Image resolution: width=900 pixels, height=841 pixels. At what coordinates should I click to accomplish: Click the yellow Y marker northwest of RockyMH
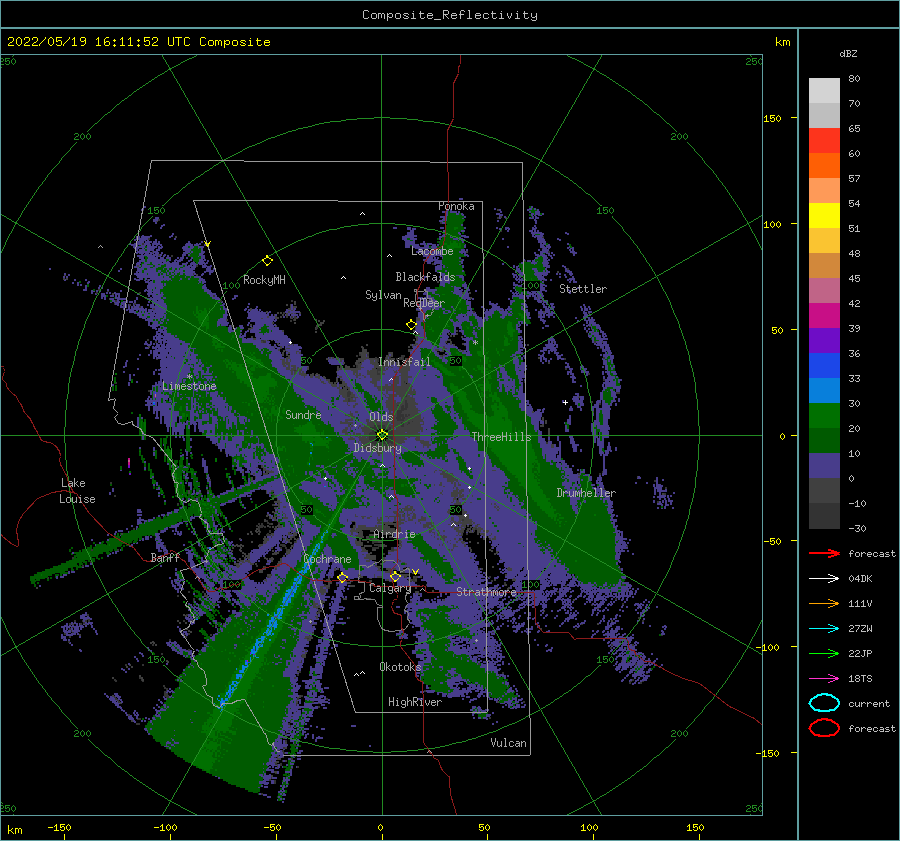208,245
